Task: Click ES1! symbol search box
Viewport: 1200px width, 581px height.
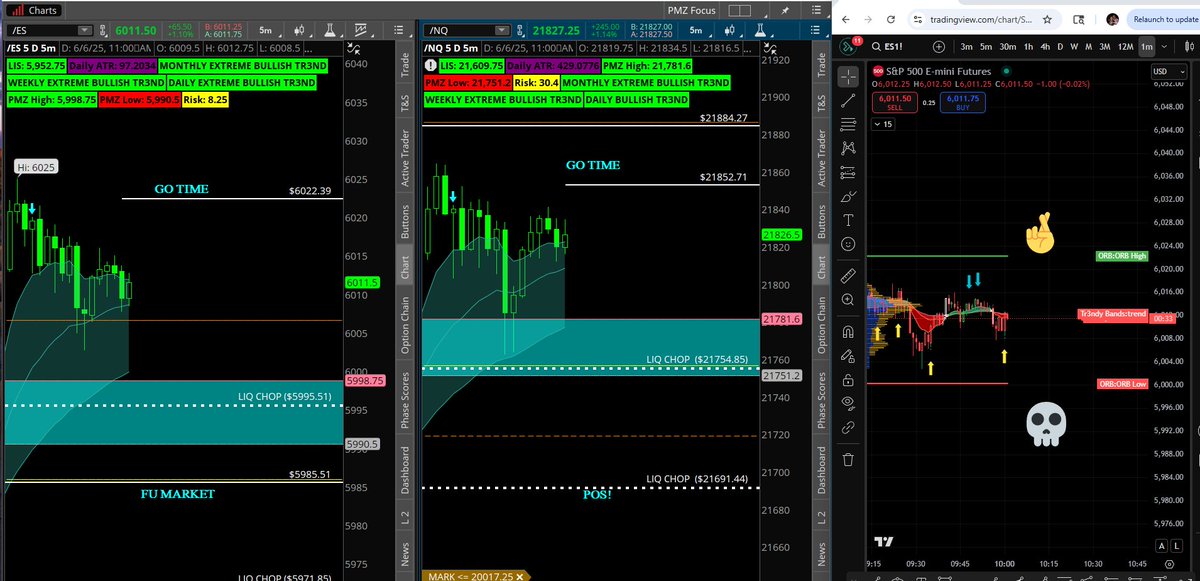Action: 899,46
